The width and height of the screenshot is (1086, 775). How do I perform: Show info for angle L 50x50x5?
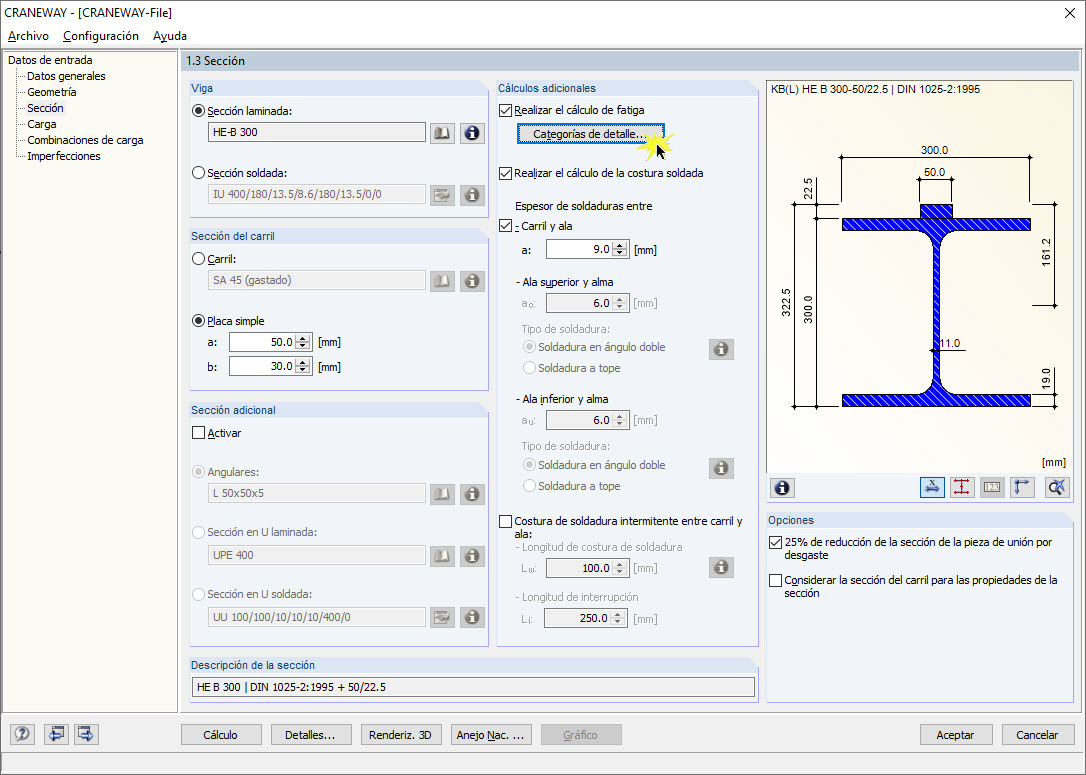[472, 494]
